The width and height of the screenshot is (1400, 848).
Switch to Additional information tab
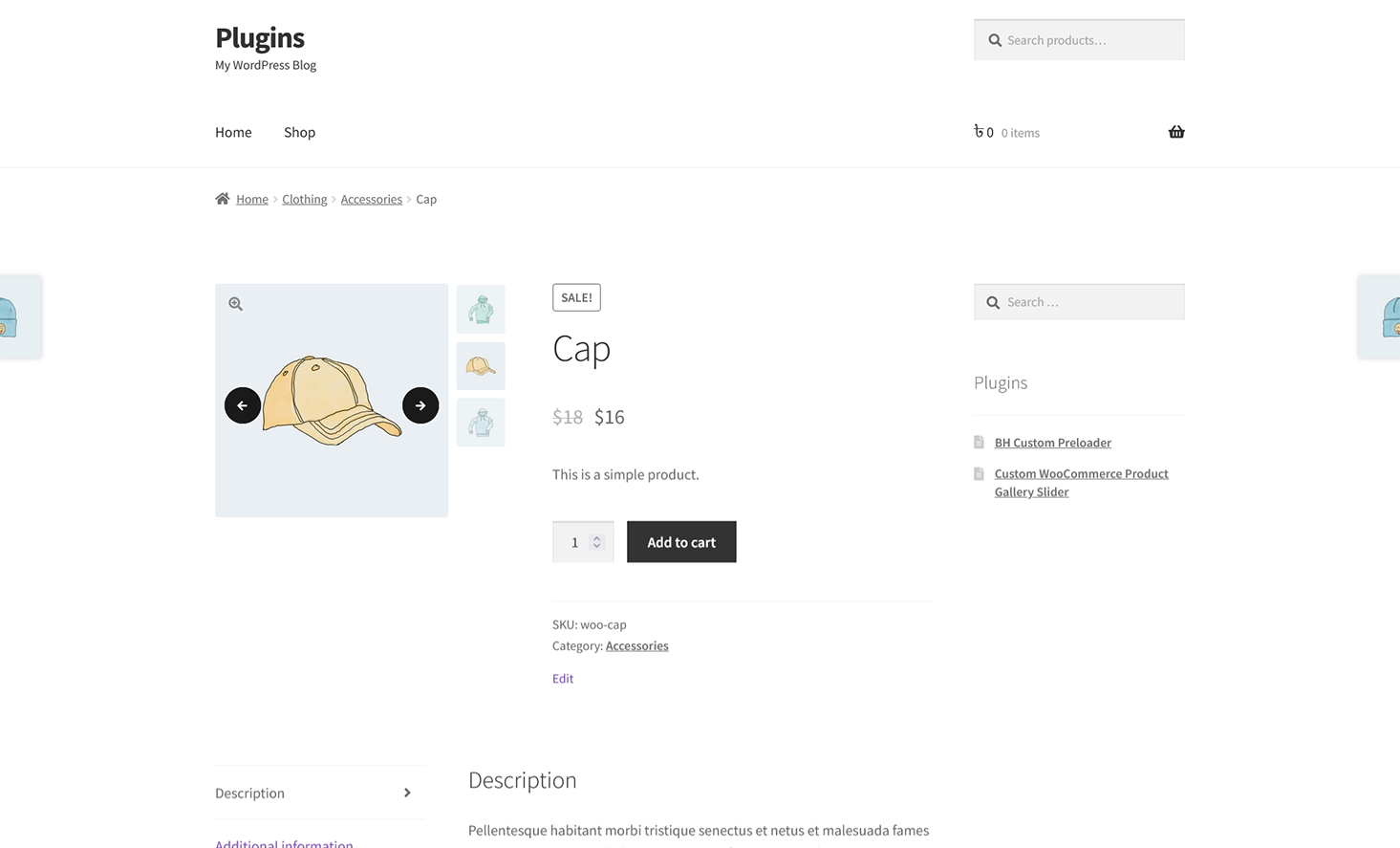click(x=284, y=842)
